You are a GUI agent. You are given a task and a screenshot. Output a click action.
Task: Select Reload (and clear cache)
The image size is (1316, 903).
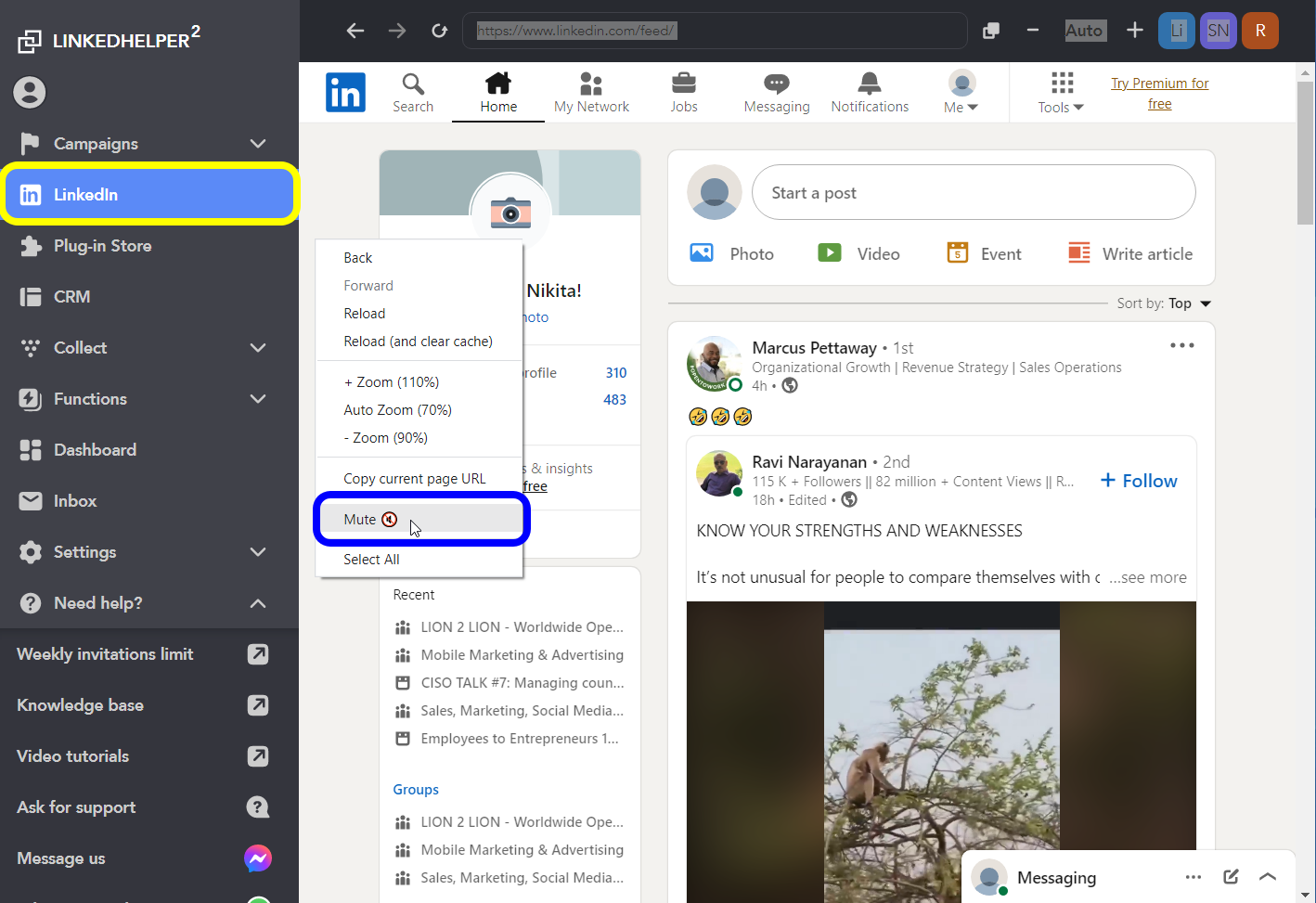pos(419,342)
